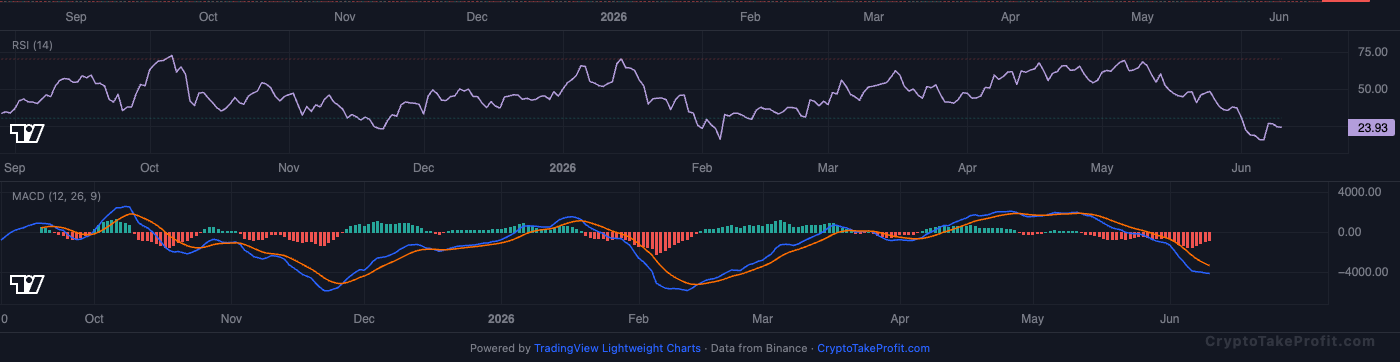
Task: Pick Nov on MACD pane time axis
Action: [231, 319]
